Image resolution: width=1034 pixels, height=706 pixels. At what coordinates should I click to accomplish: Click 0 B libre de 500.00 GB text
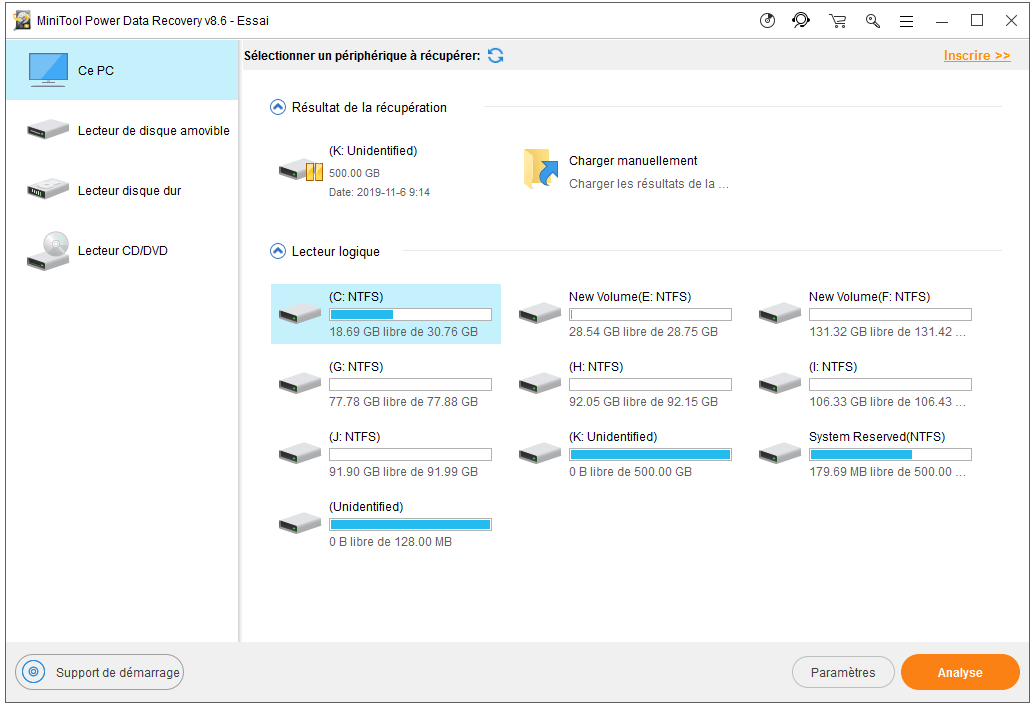click(630, 471)
